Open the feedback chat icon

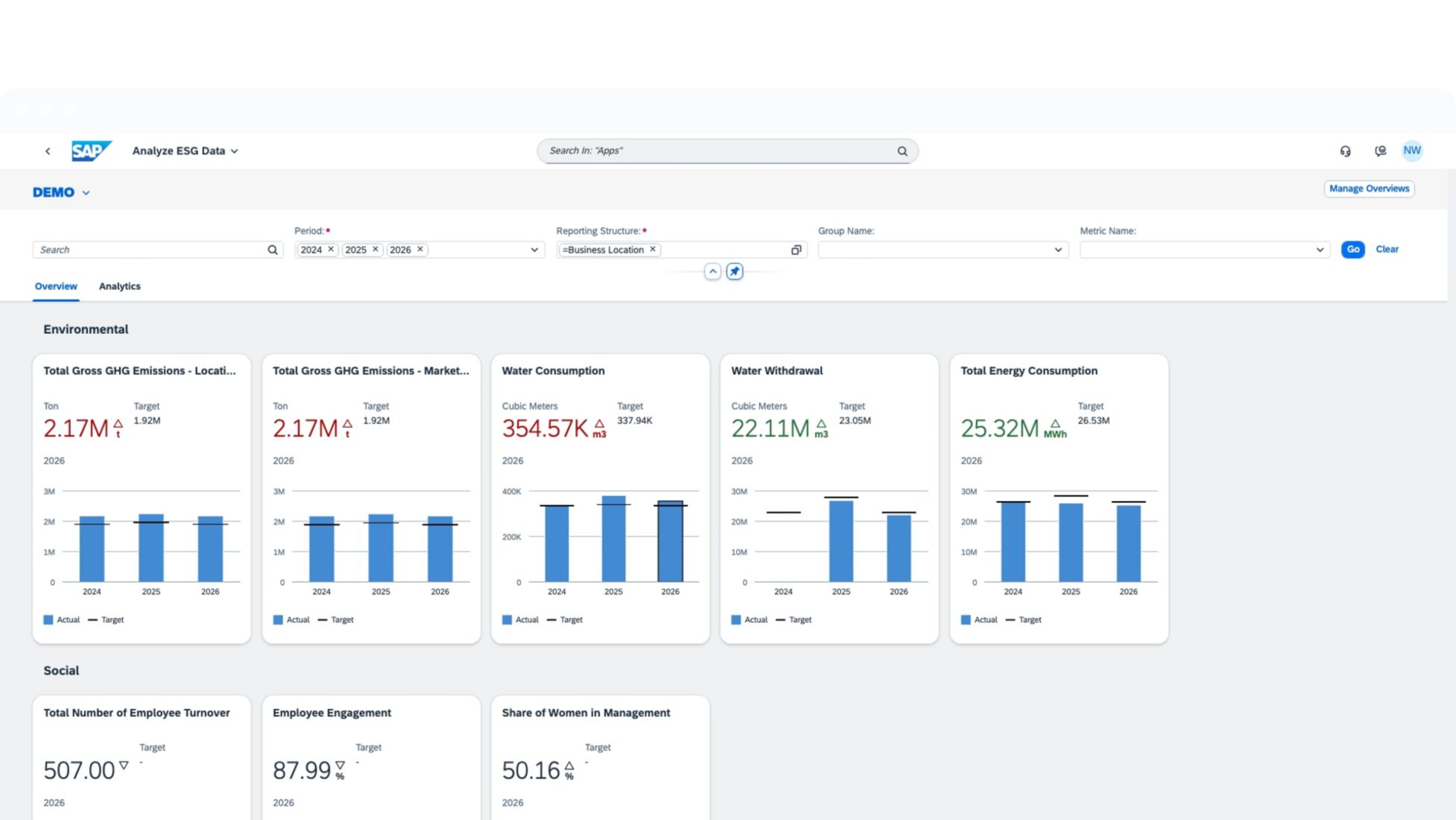pyautogui.click(x=1380, y=151)
